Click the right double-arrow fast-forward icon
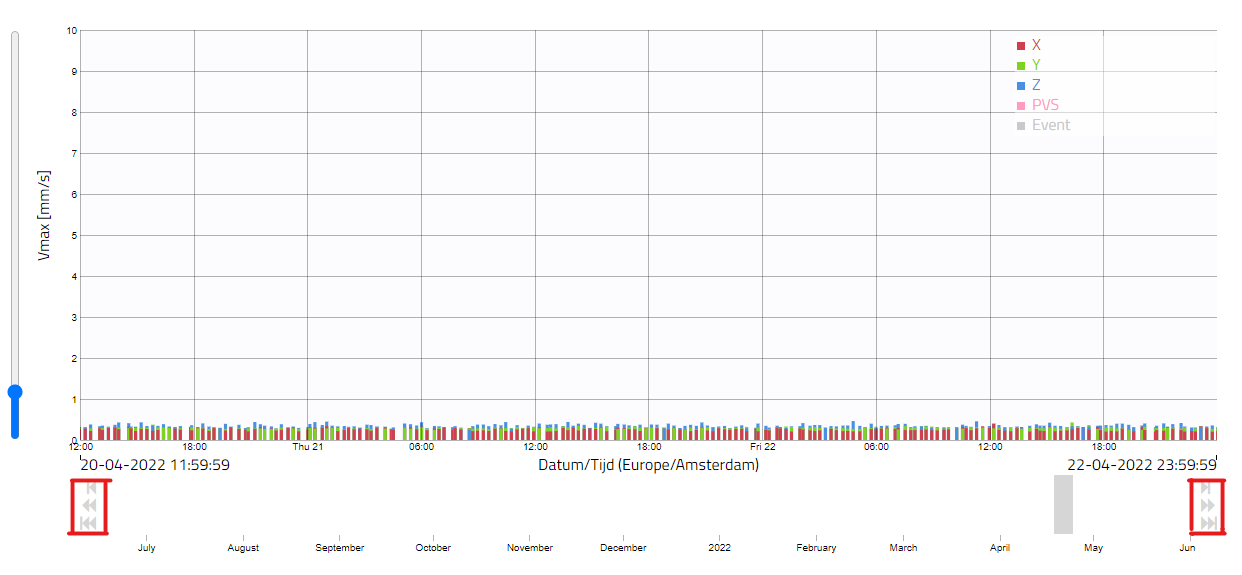This screenshot has height=575, width=1242. pos(1208,506)
